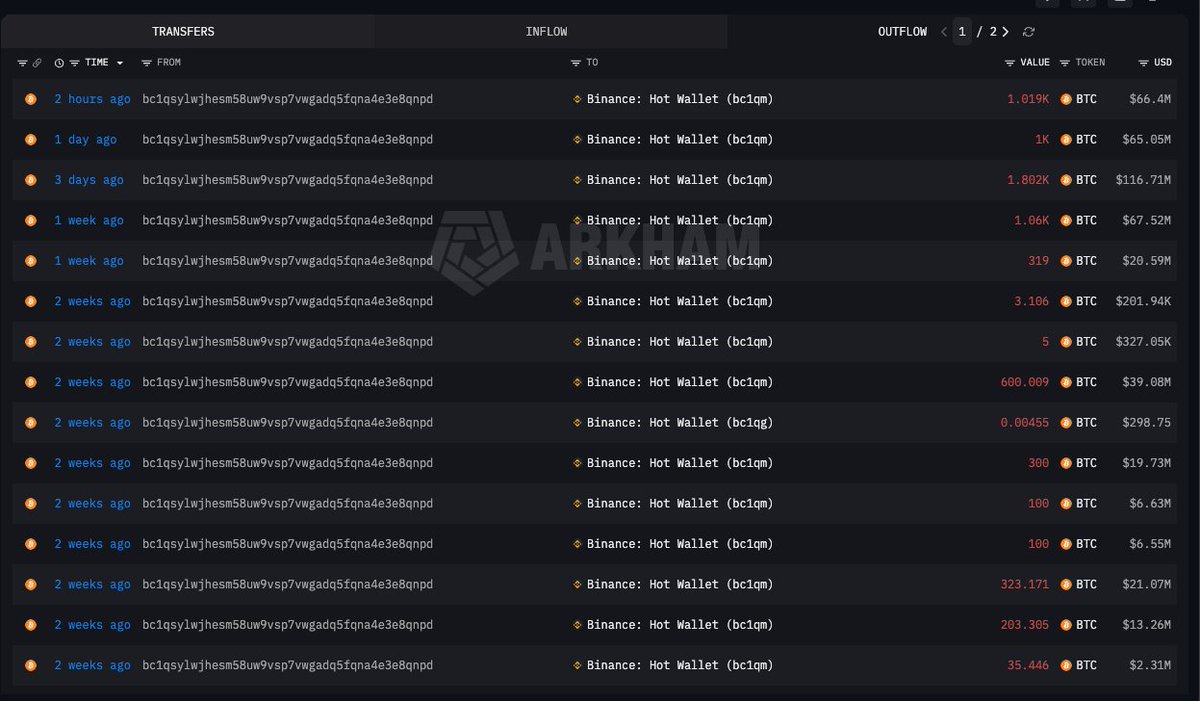Click the Bitcoin icon in the 1 day ago row
1200x701 pixels.
tap(30, 140)
